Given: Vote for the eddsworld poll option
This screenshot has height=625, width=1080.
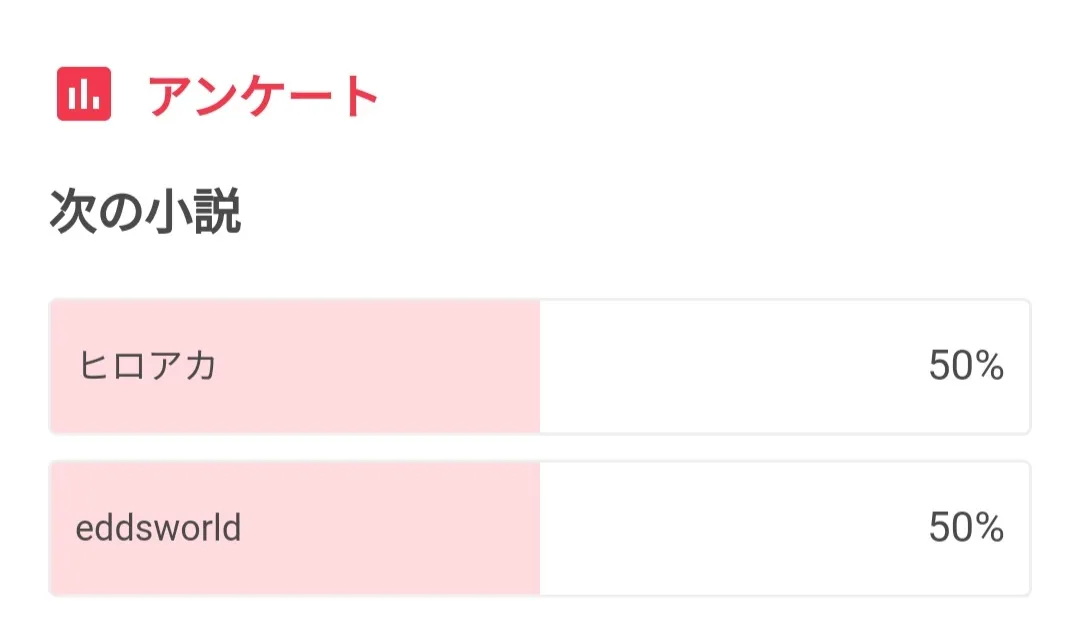Looking at the screenshot, I should click(539, 528).
